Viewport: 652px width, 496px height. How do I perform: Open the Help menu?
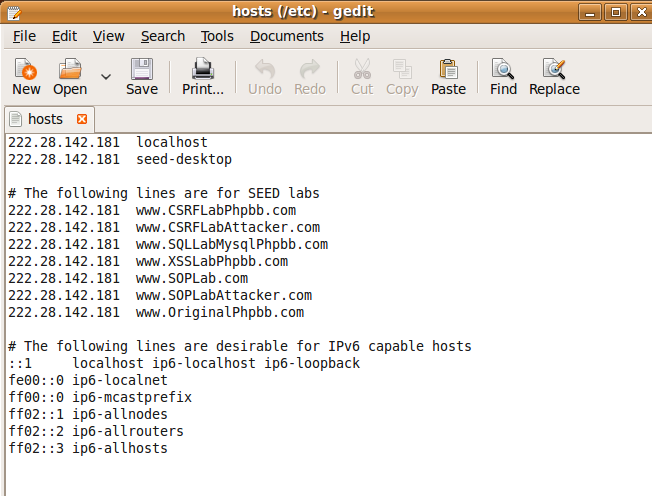355,37
